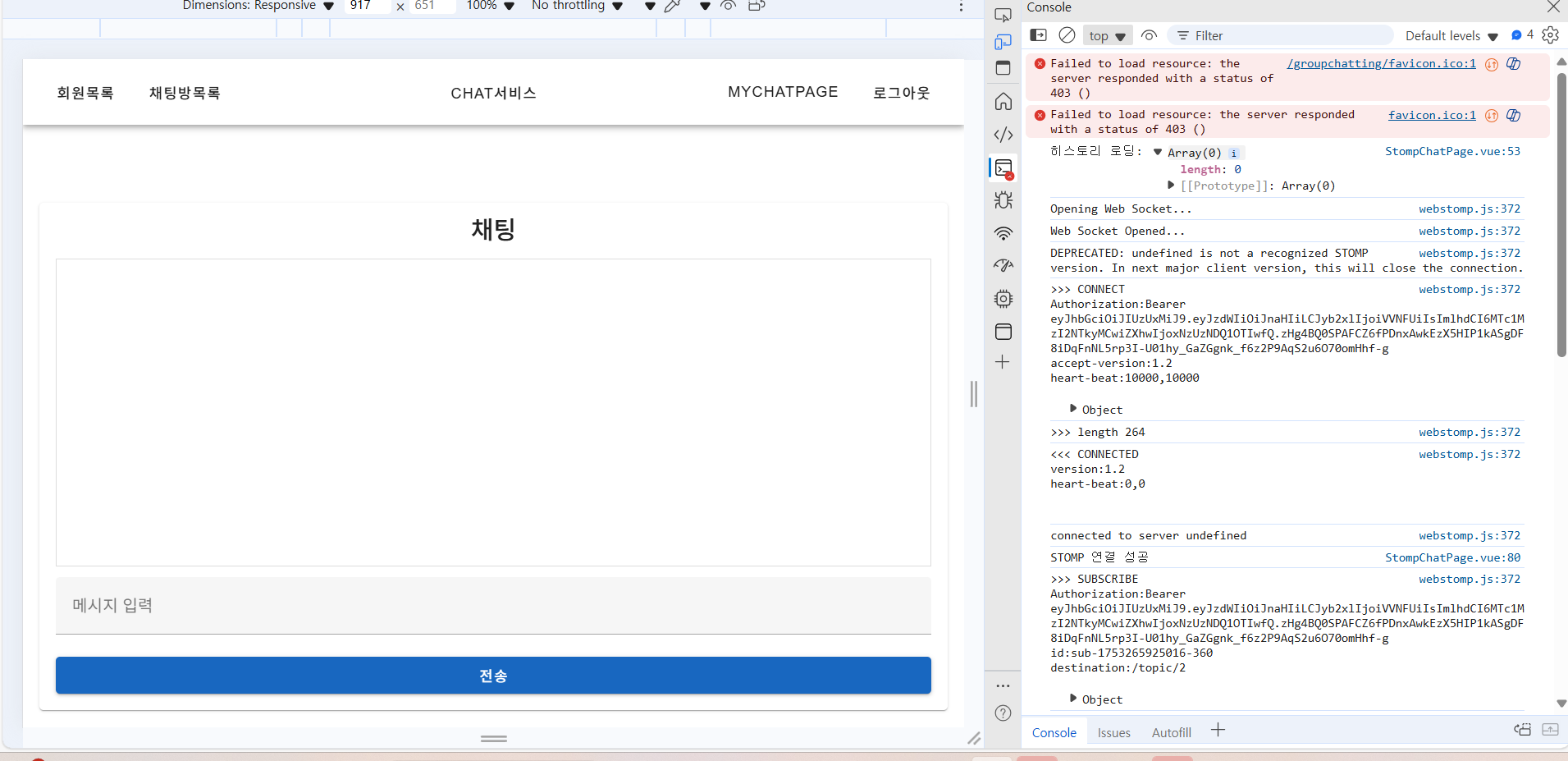Open the Welcome home tool

(1003, 102)
